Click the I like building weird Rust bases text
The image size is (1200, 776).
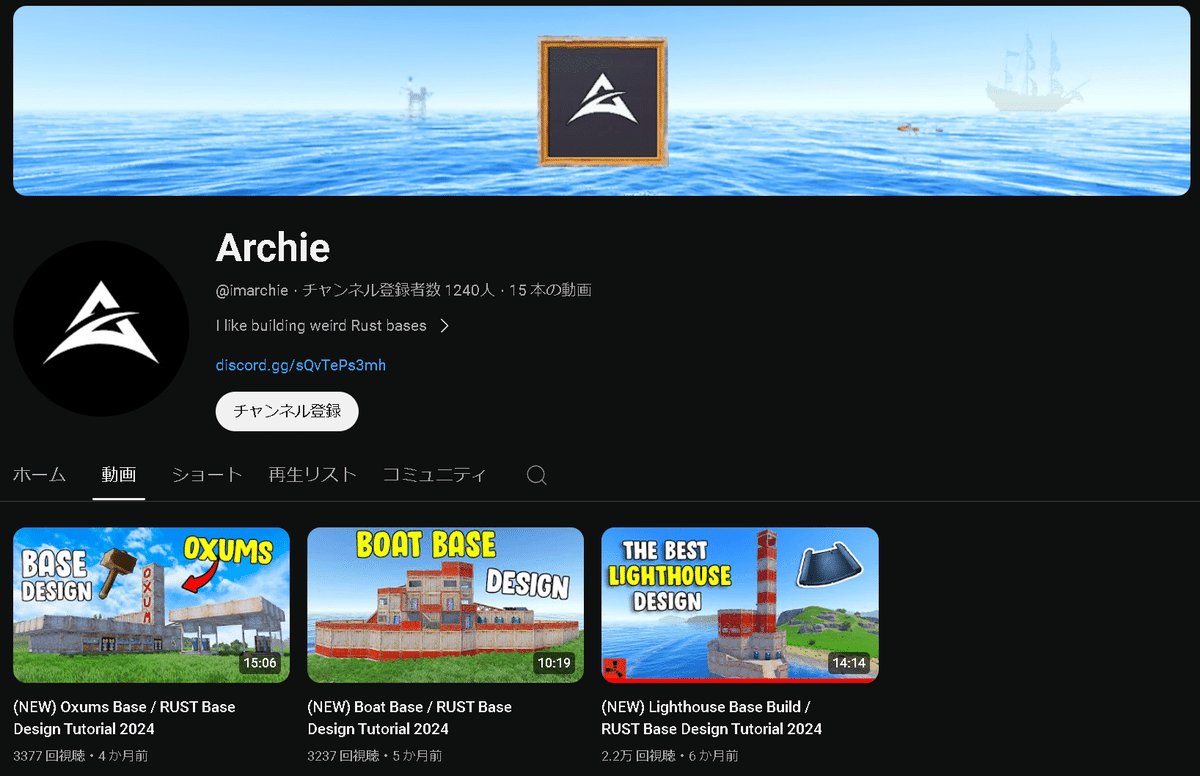pyautogui.click(x=321, y=326)
